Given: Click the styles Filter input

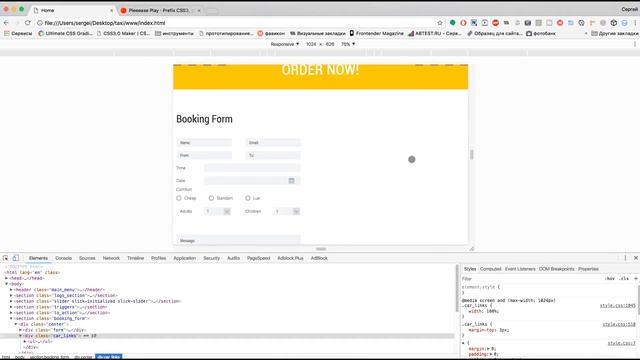Looking at the screenshot, I should (x=531, y=279).
